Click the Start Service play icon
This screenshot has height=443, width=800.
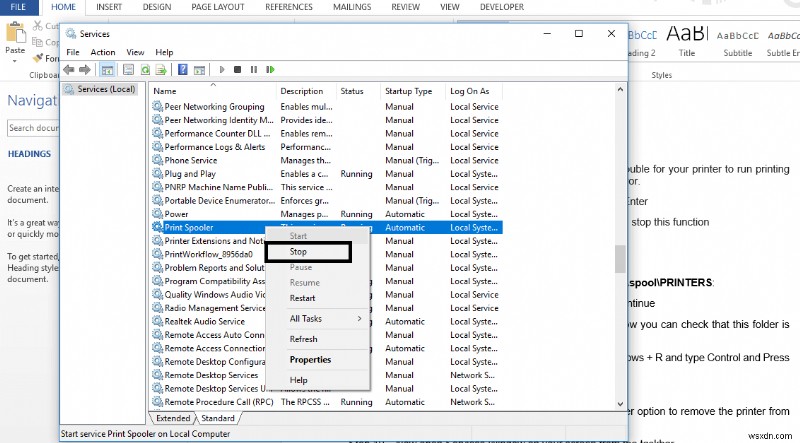(x=222, y=69)
